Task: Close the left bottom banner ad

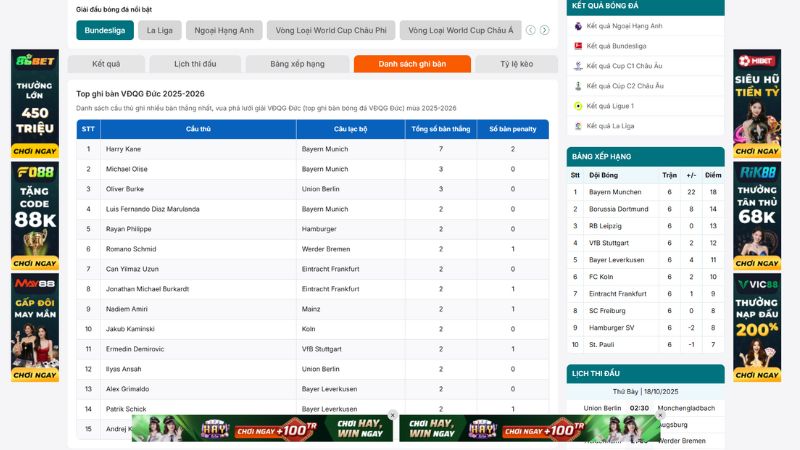Action: pyautogui.click(x=393, y=415)
